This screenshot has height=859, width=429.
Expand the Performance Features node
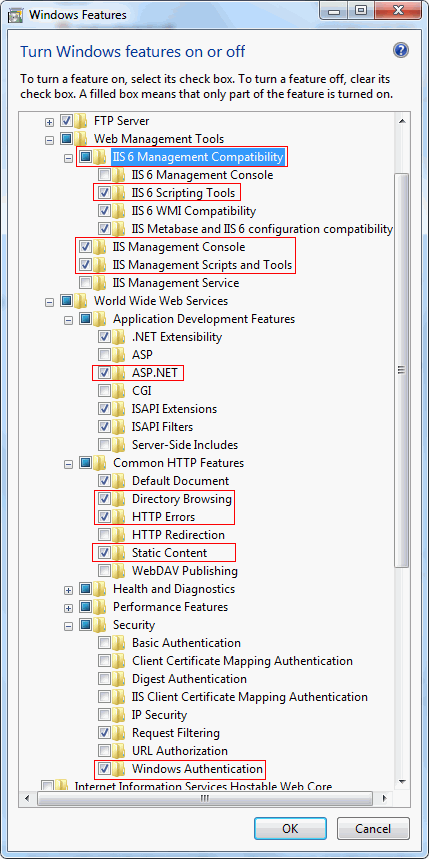68,608
